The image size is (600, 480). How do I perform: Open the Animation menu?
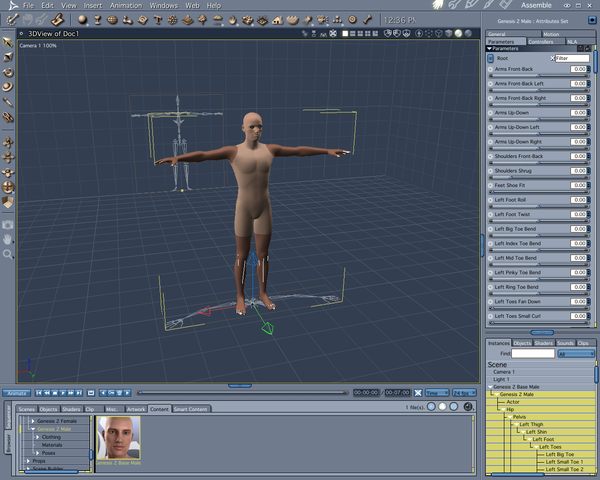pos(126,5)
